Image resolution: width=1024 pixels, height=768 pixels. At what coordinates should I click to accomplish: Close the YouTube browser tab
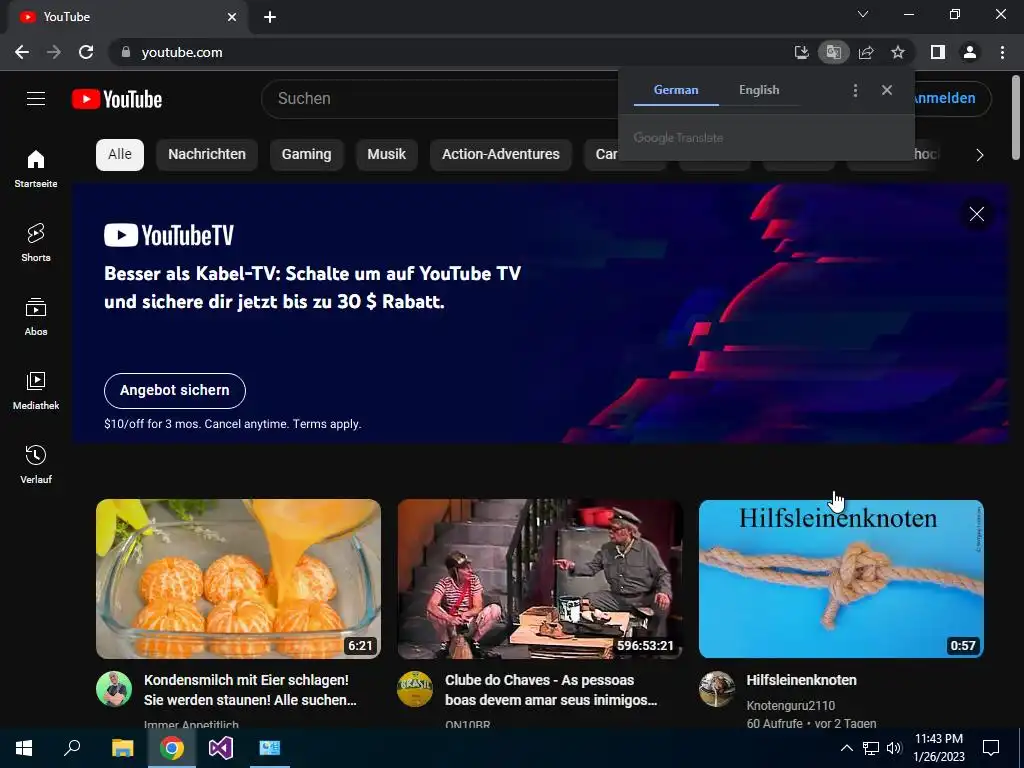(x=232, y=17)
